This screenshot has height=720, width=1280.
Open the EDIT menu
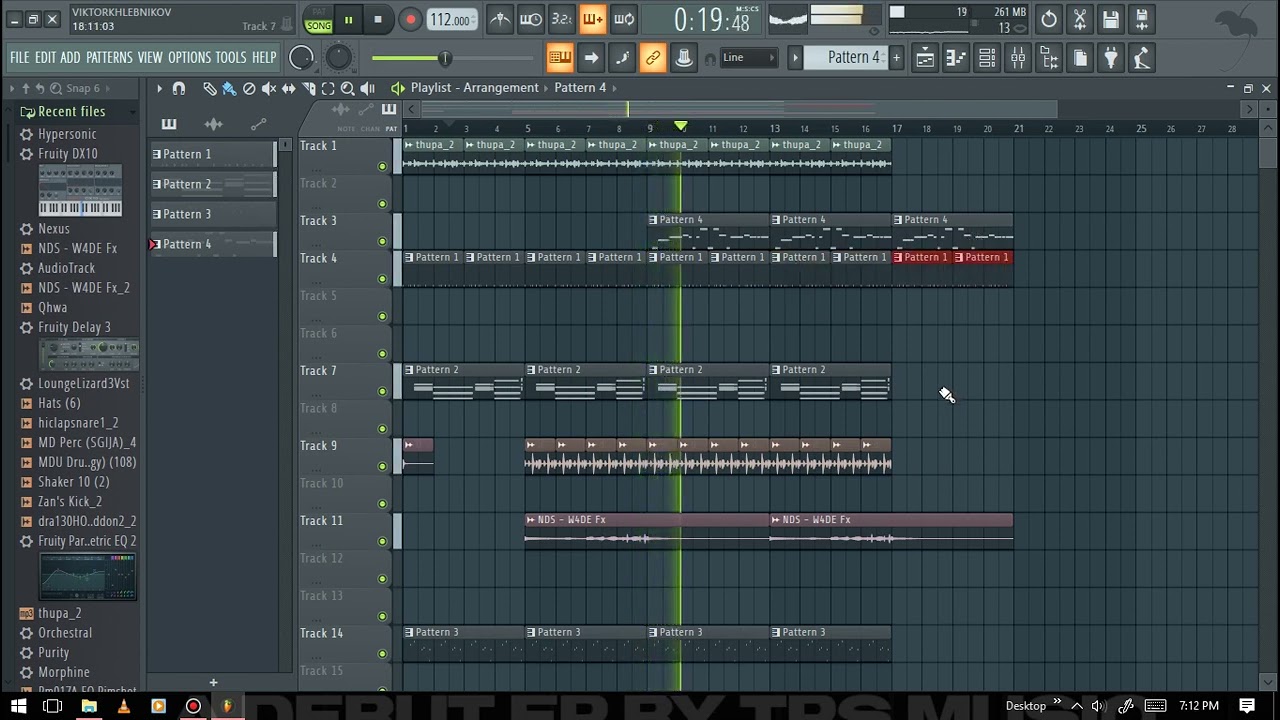coord(45,58)
